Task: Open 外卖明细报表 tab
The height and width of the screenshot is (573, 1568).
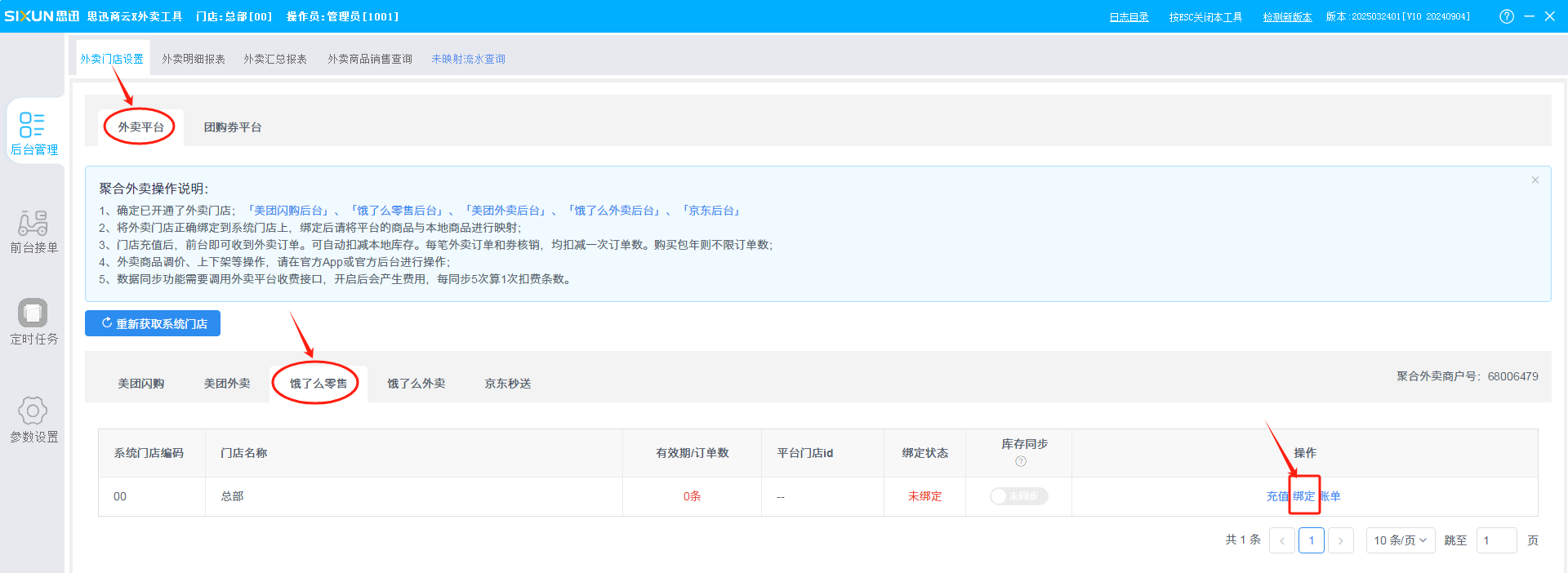Action: (194, 59)
